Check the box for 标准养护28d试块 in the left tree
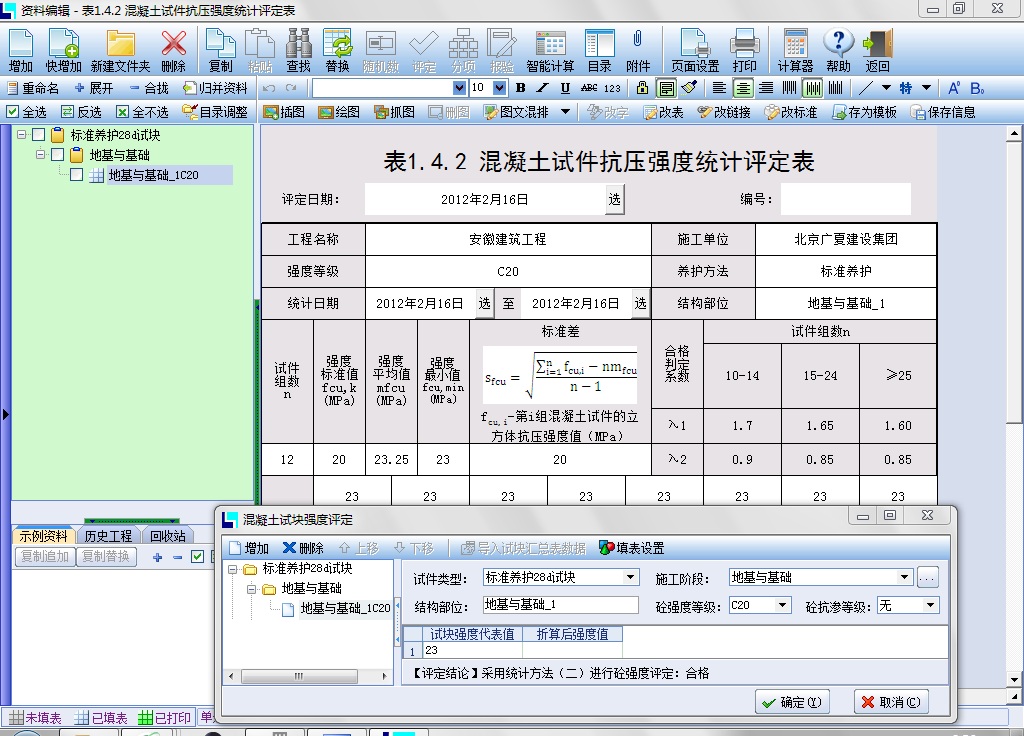This screenshot has width=1024, height=736. (x=39, y=135)
